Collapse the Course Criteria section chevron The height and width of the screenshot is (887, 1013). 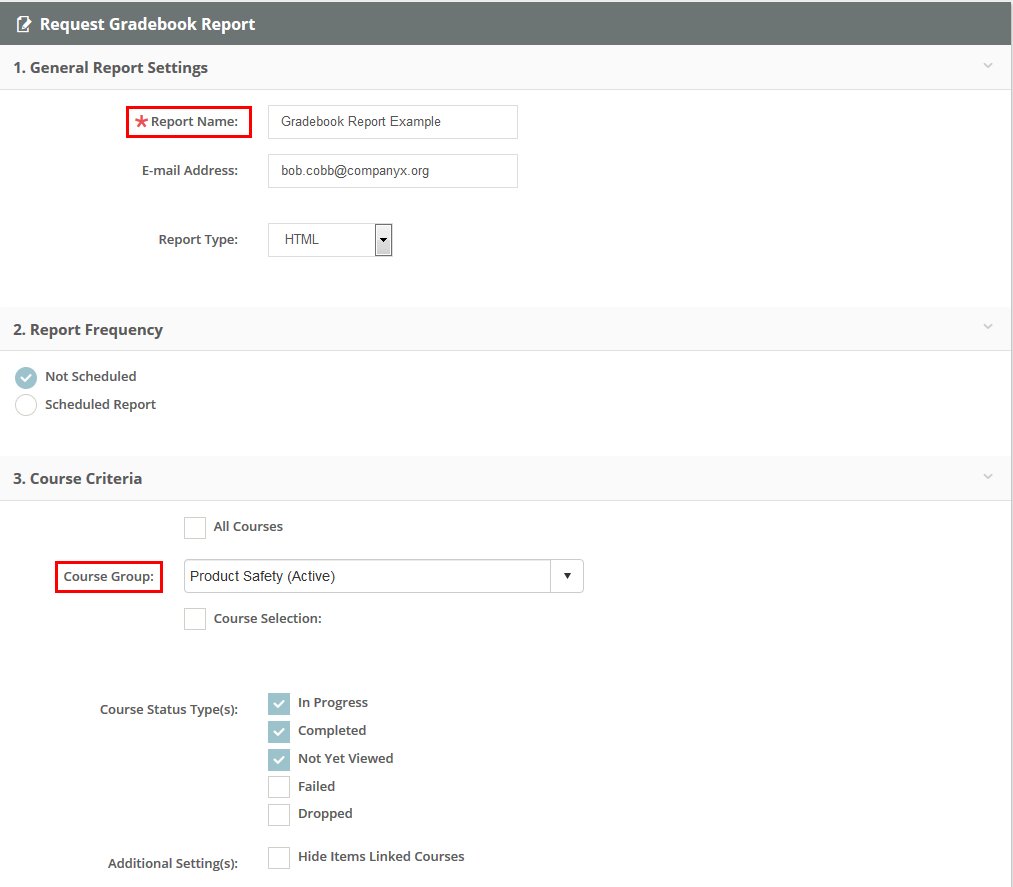coord(987,477)
